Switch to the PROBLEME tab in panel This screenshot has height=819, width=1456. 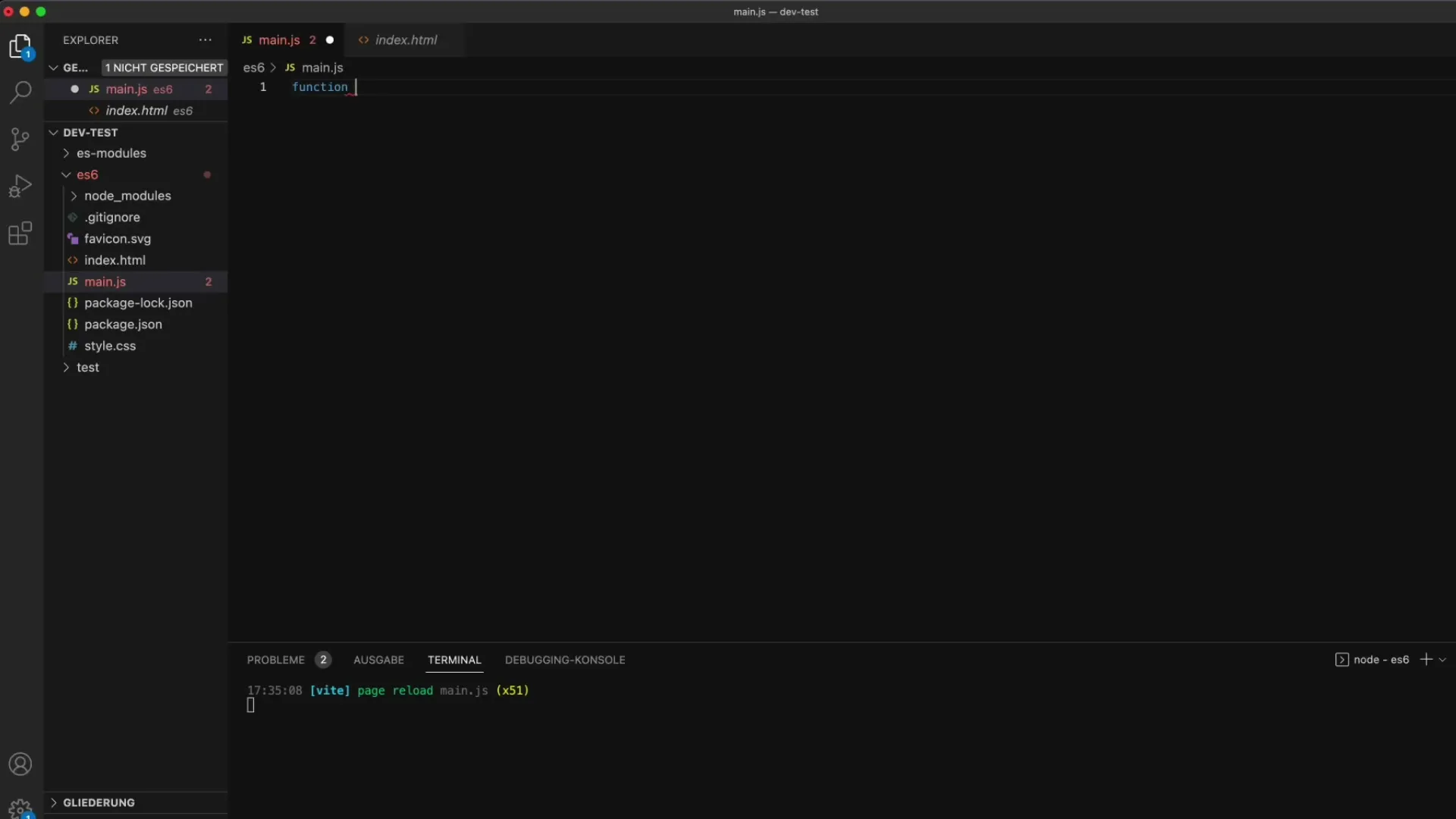[x=275, y=659]
